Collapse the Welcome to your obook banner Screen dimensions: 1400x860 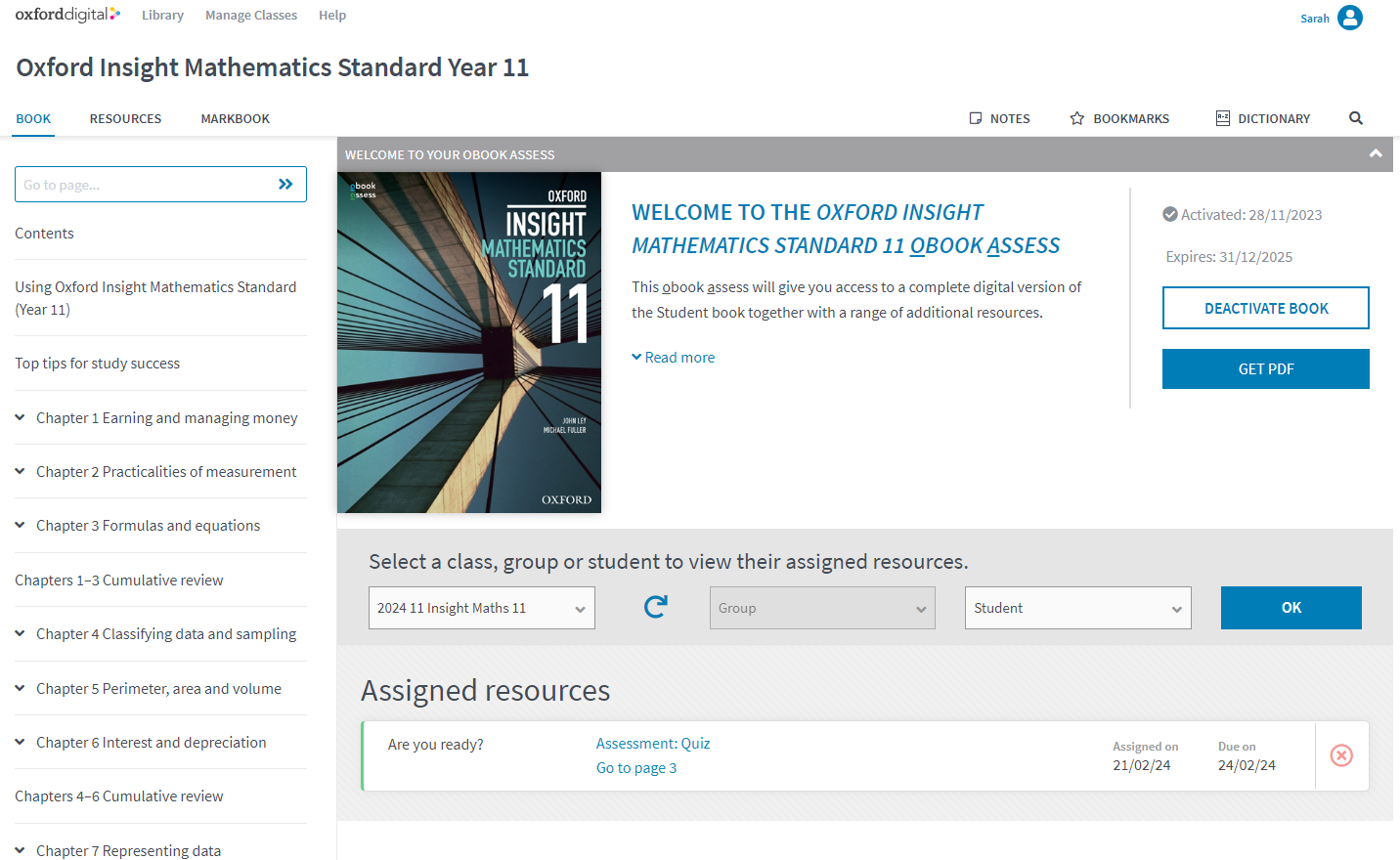click(x=1376, y=153)
